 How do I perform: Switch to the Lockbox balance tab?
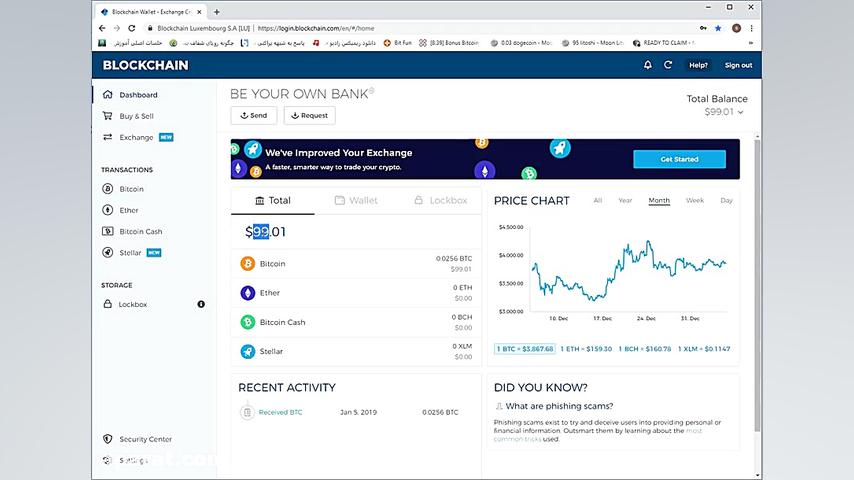point(440,200)
